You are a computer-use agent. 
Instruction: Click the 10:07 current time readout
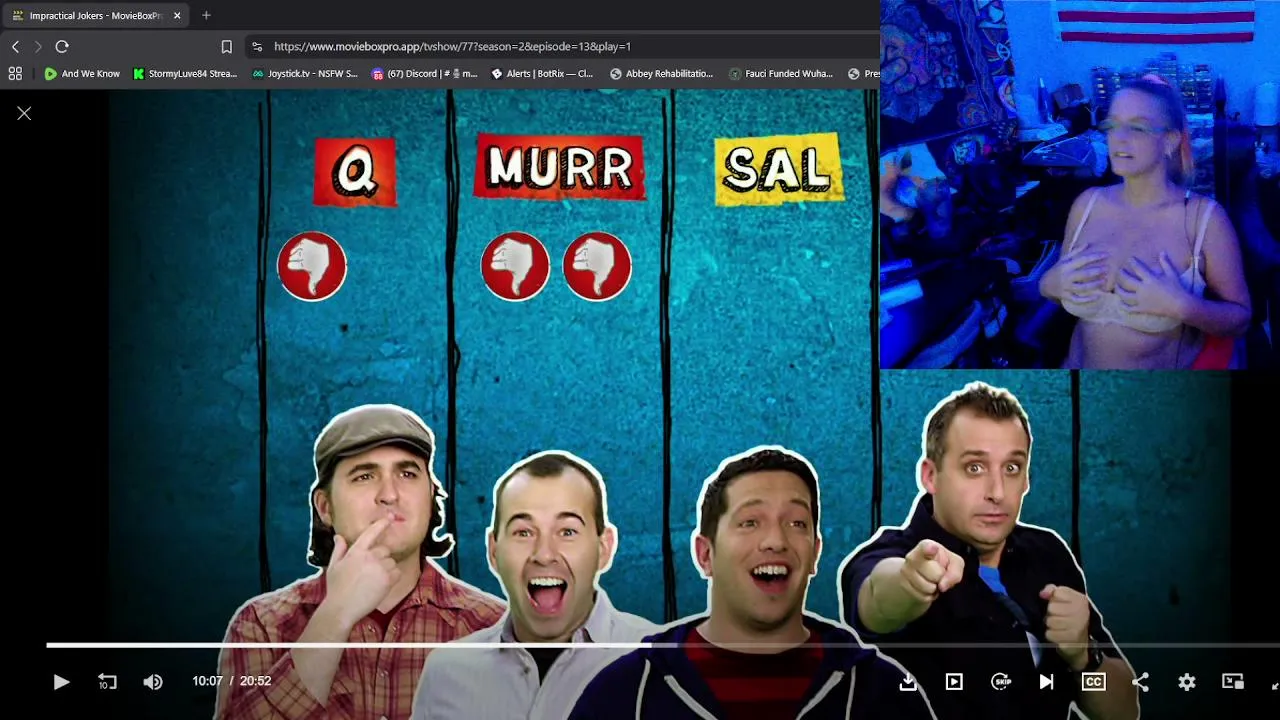(x=207, y=681)
